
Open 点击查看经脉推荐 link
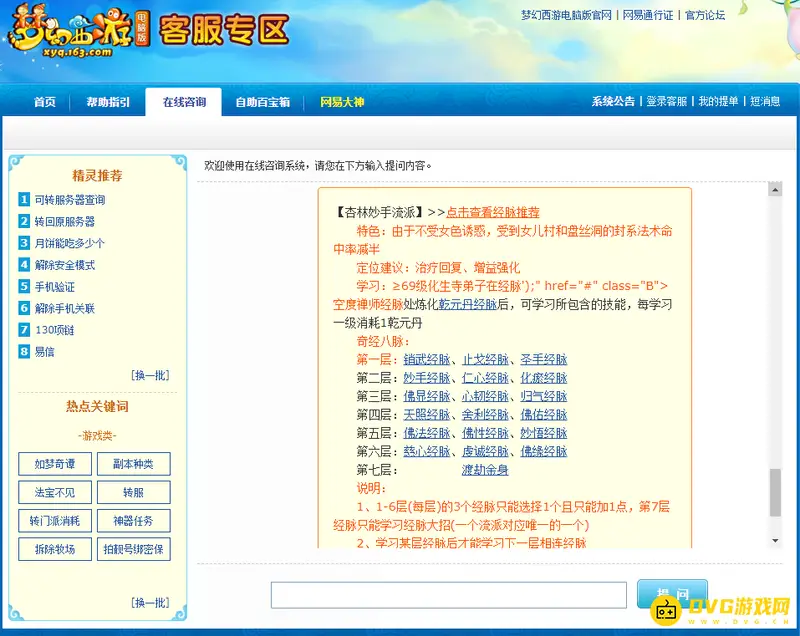click(492, 213)
